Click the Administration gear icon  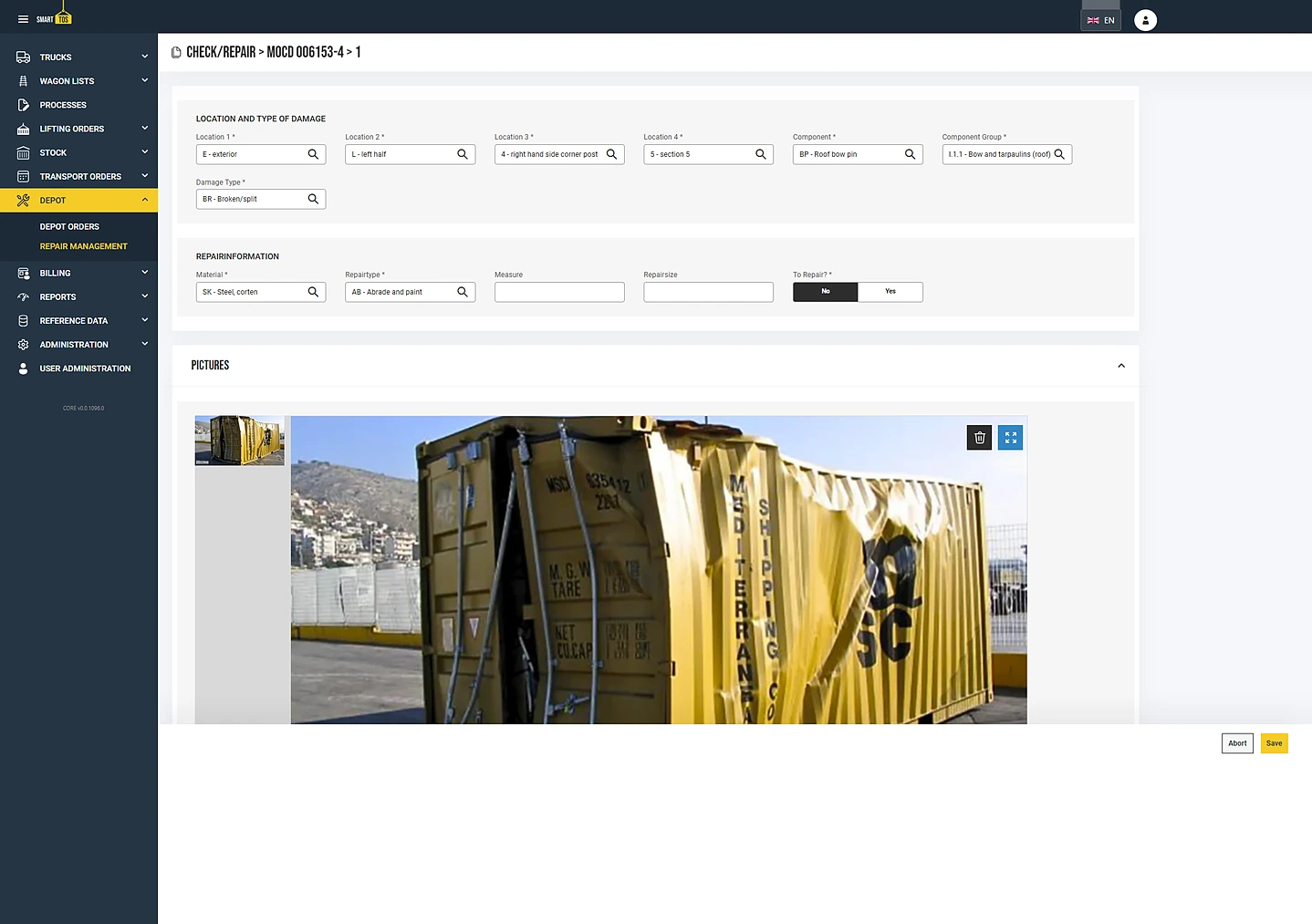pos(23,345)
